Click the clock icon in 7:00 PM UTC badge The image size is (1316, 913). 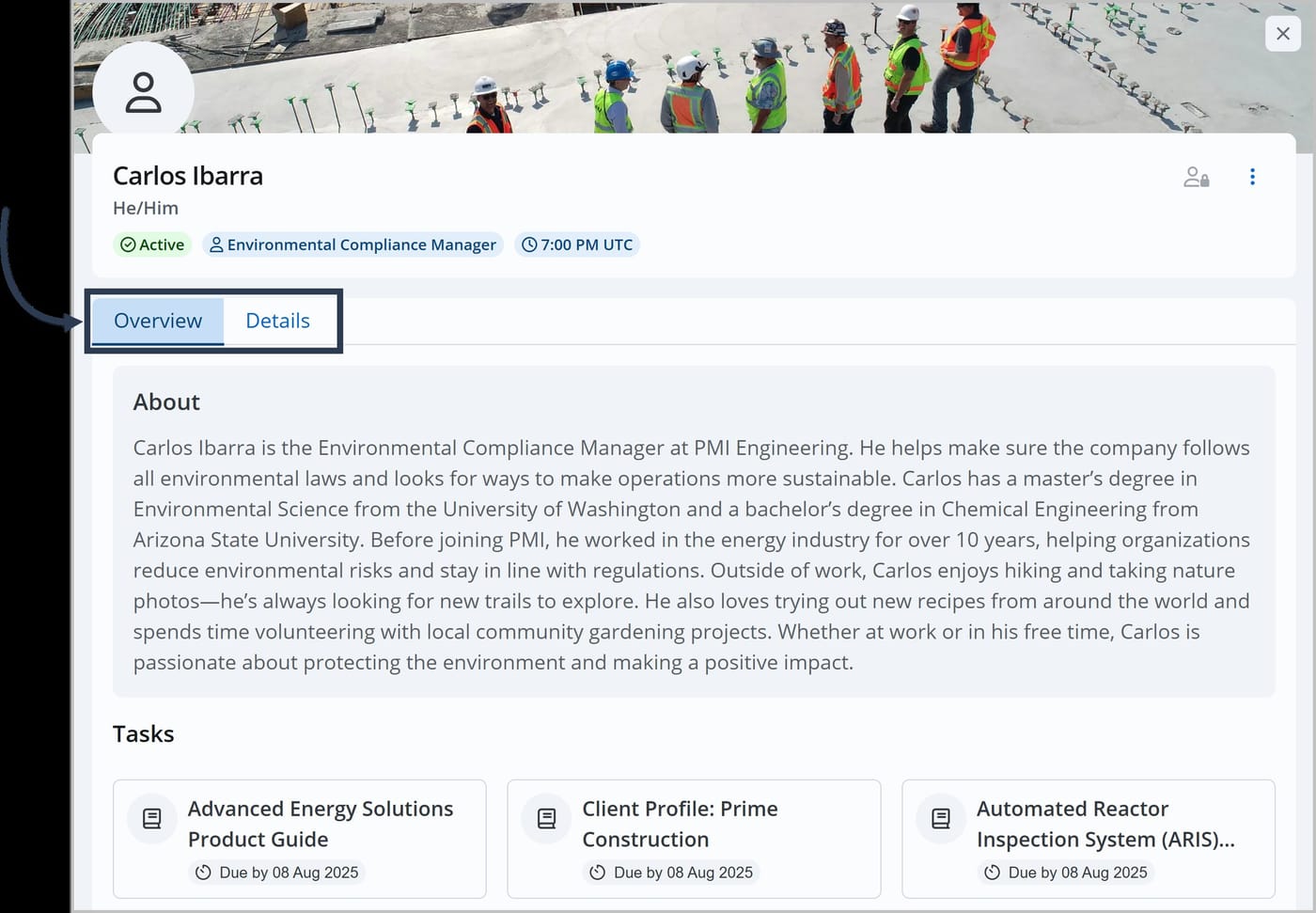(529, 244)
